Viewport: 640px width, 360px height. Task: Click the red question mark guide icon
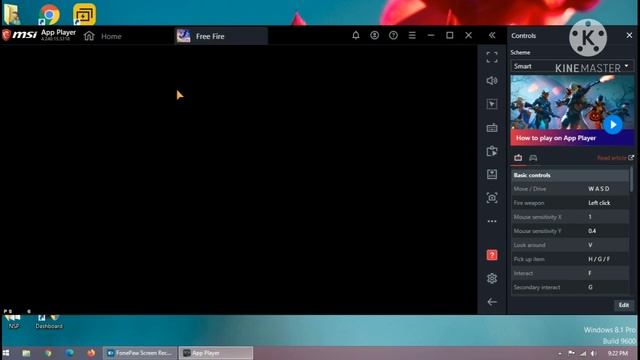[x=492, y=255]
